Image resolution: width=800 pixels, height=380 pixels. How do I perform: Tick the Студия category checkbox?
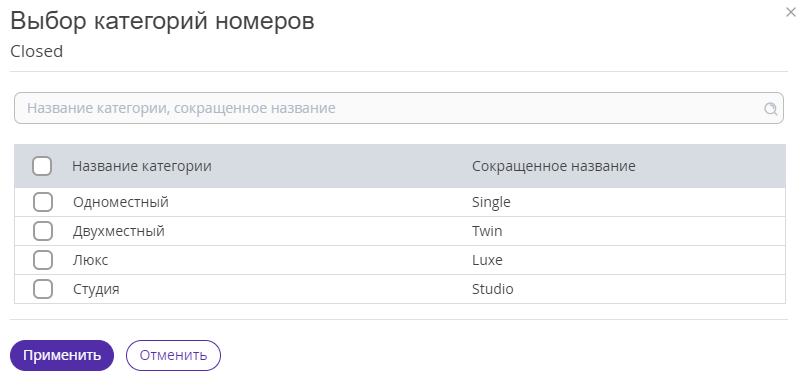(x=43, y=289)
